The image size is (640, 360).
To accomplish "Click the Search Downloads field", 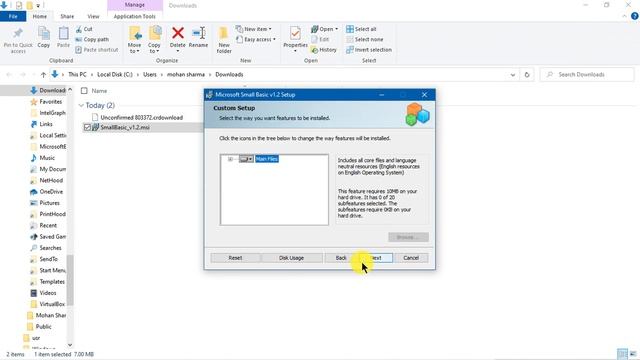I will (x=587, y=75).
